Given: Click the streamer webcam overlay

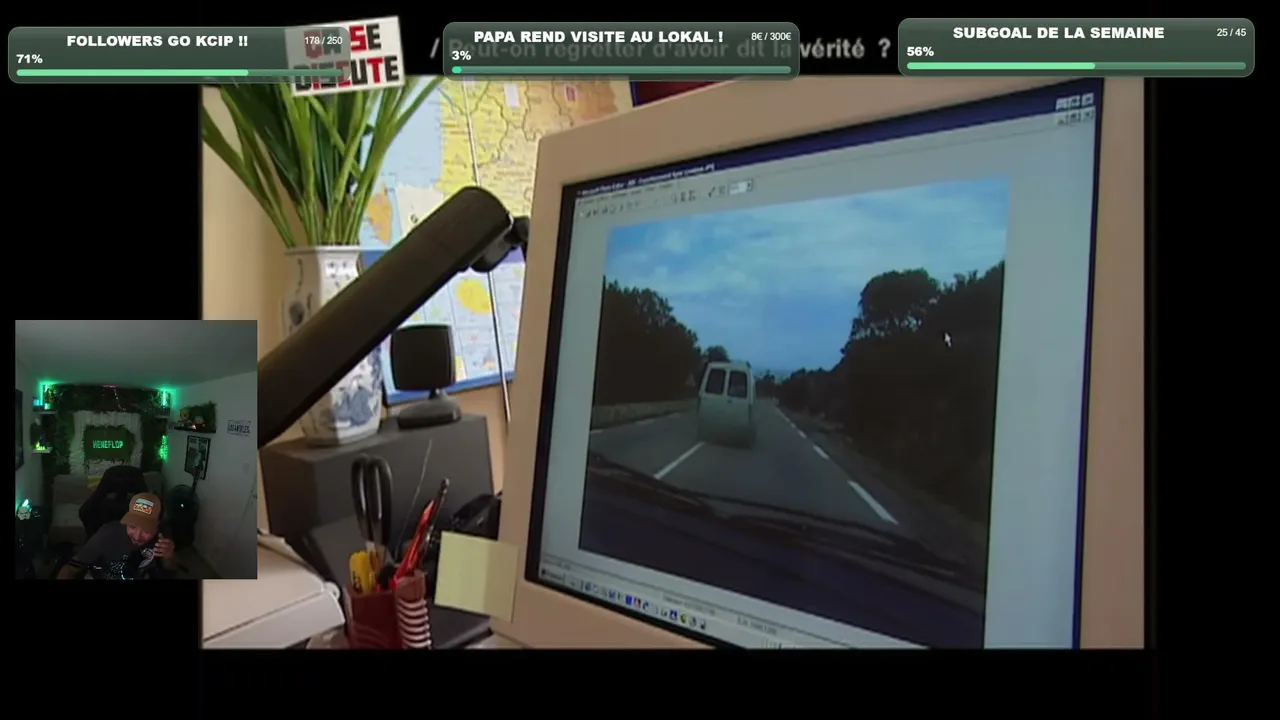Looking at the screenshot, I should [136, 449].
